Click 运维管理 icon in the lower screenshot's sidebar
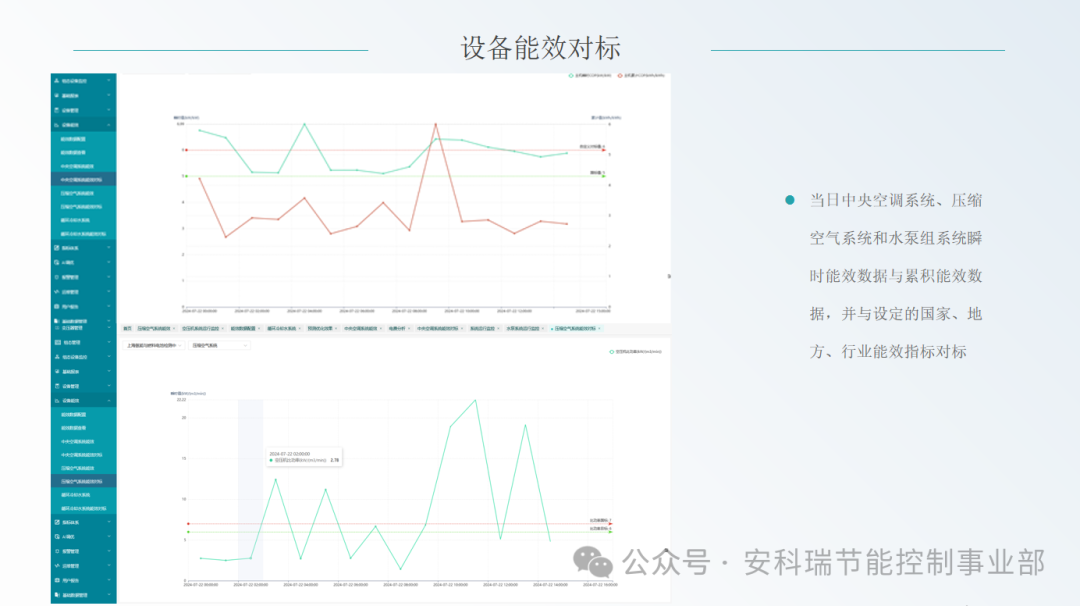This screenshot has width=1080, height=606. coord(57,565)
